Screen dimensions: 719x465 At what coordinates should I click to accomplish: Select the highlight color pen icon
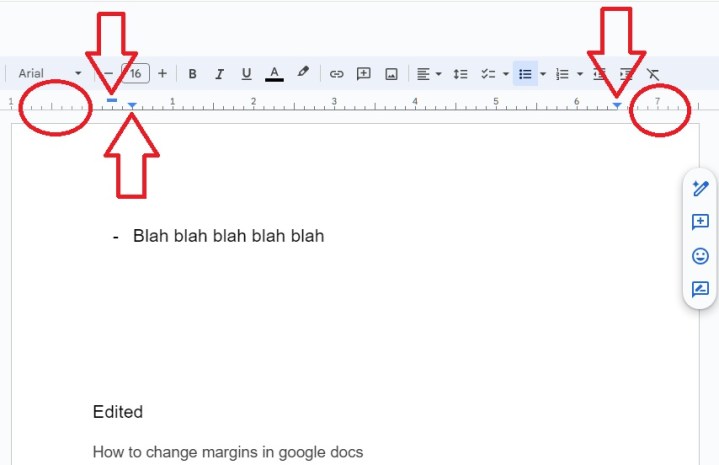(303, 73)
